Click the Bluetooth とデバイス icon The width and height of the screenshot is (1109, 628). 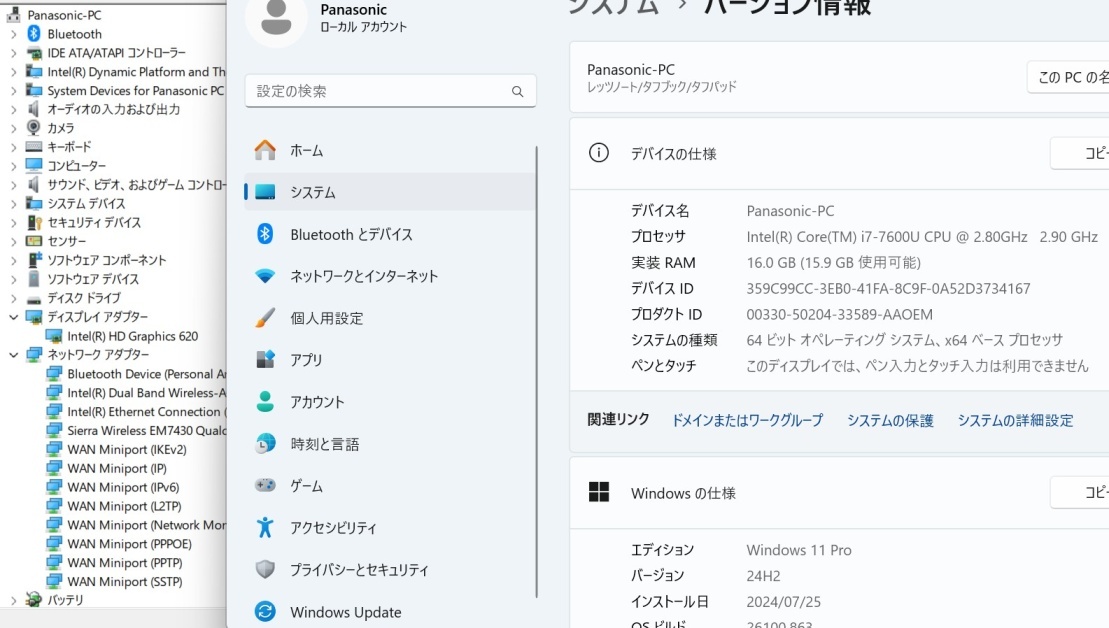pyautogui.click(x=264, y=234)
